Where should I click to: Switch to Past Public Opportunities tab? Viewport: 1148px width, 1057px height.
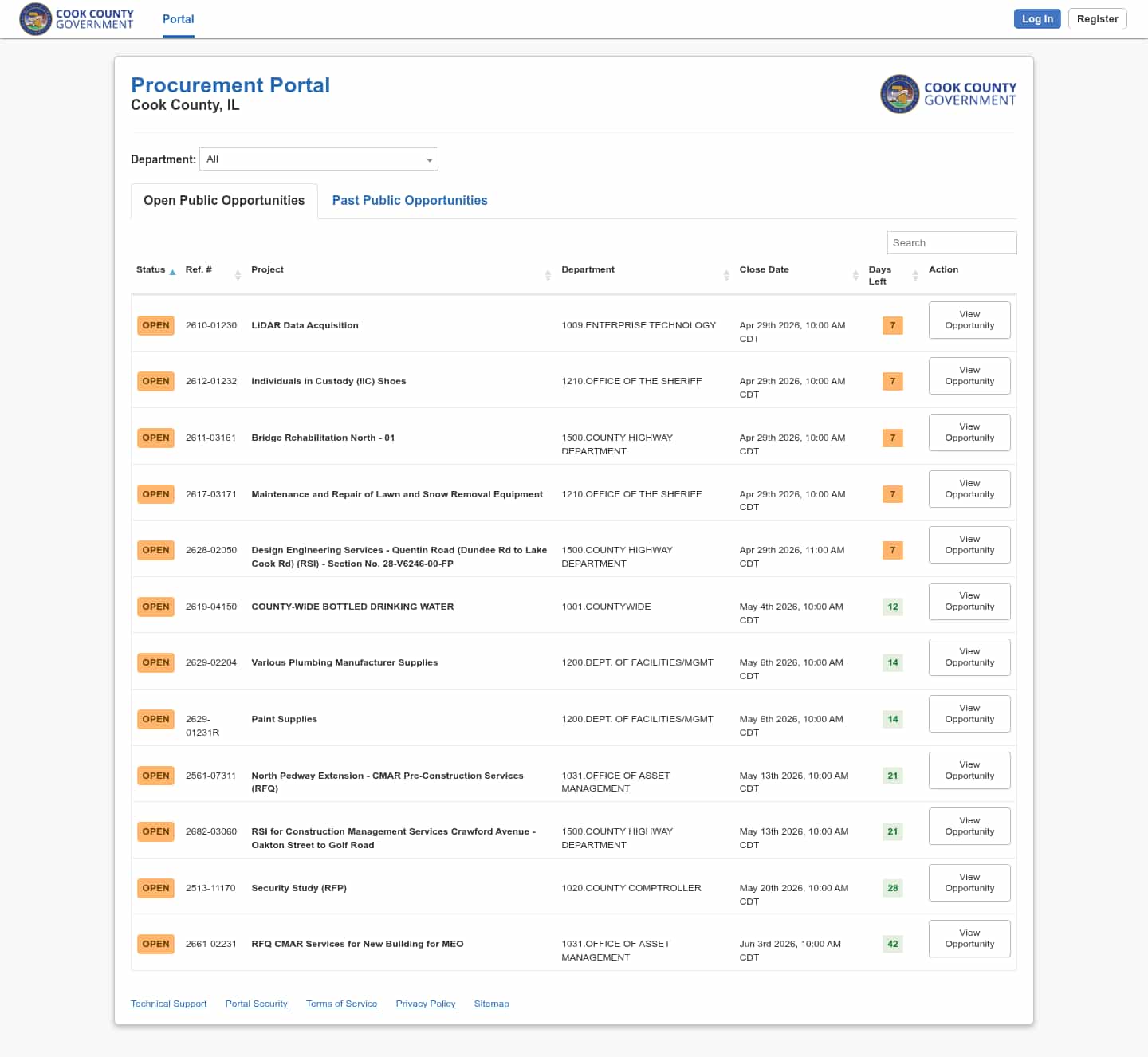coord(410,201)
